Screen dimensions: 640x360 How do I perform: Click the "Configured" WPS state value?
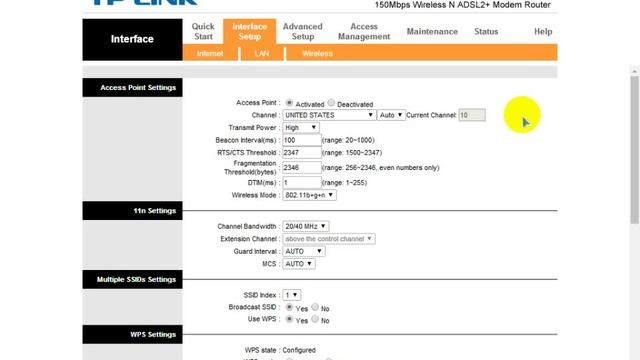(x=299, y=350)
